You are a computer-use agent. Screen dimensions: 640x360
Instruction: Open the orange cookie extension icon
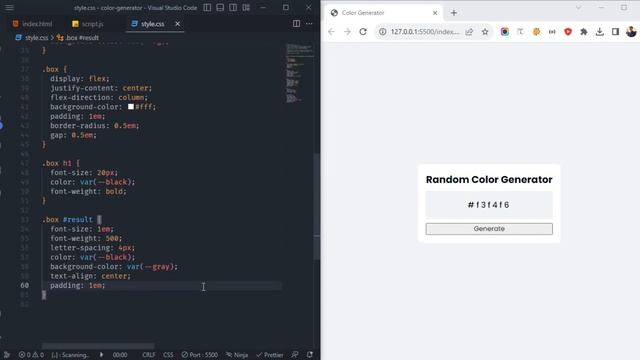click(536, 32)
